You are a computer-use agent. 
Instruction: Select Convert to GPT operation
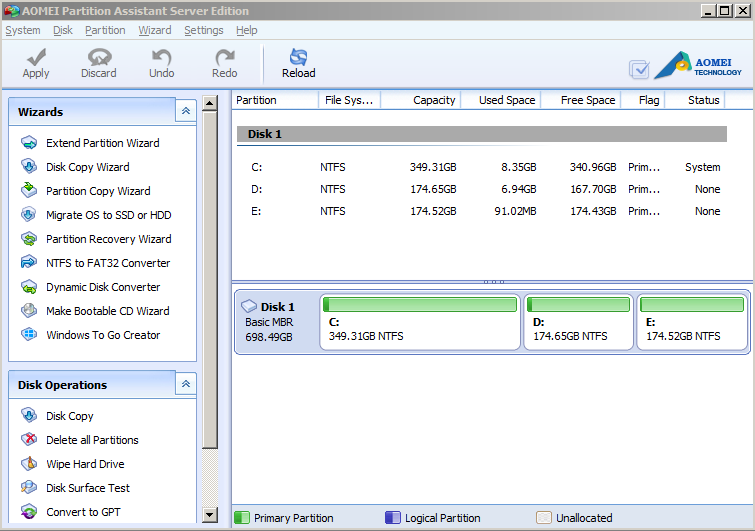click(83, 512)
